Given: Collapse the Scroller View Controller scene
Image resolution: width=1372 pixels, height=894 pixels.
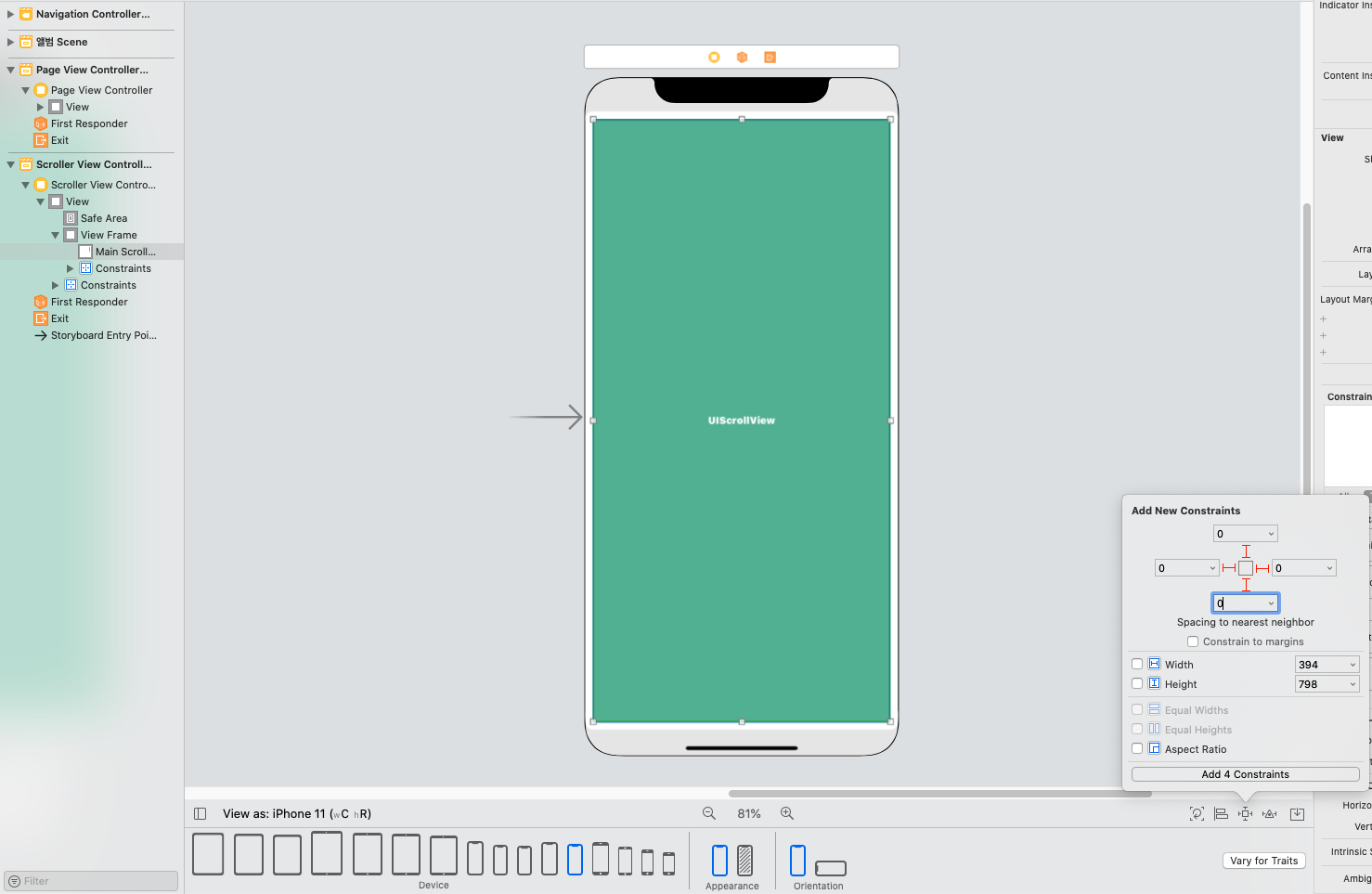Looking at the screenshot, I should pos(11,164).
